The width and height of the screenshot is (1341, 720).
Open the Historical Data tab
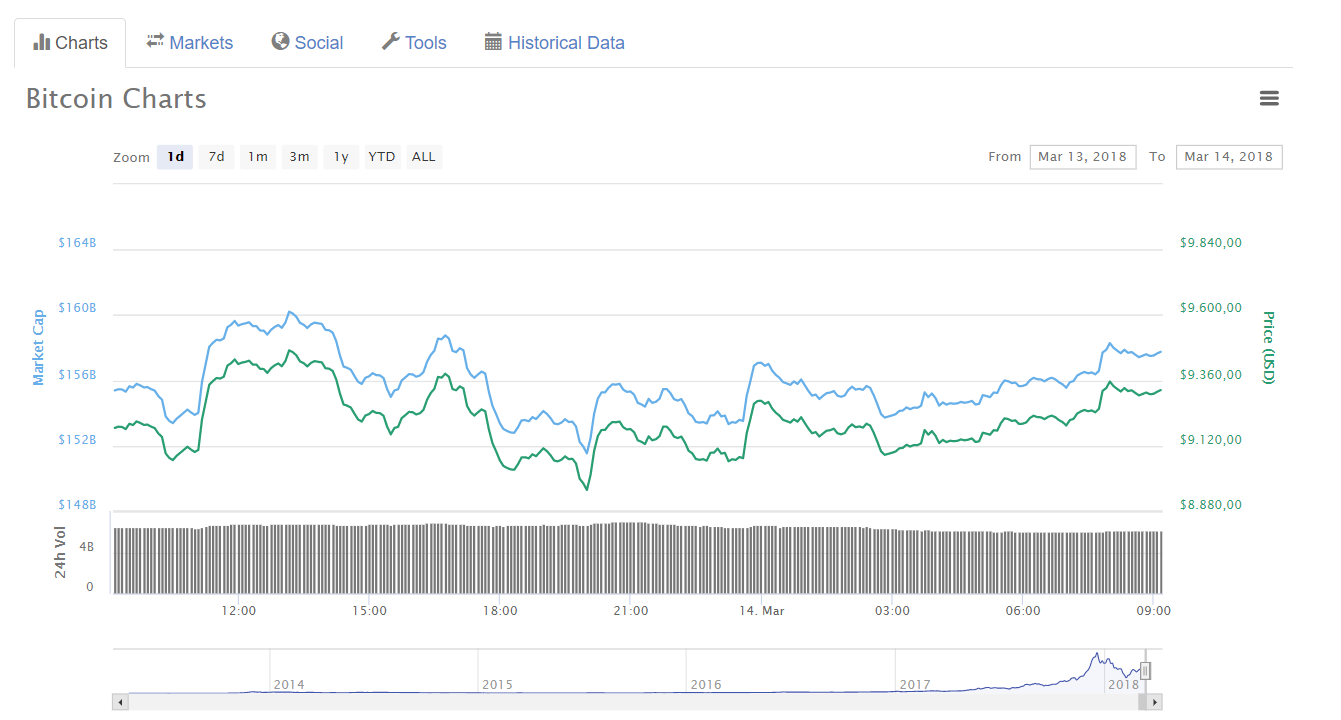pyautogui.click(x=555, y=43)
